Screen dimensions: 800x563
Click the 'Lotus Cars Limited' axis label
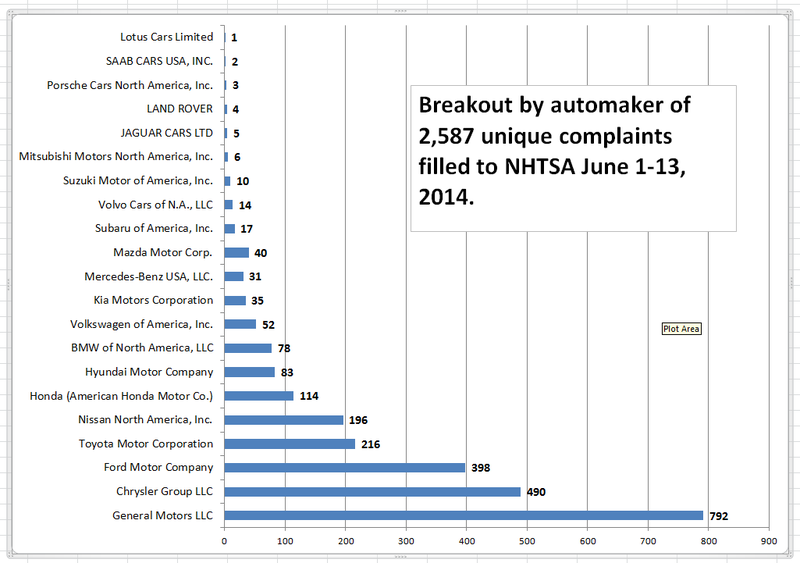click(x=167, y=37)
